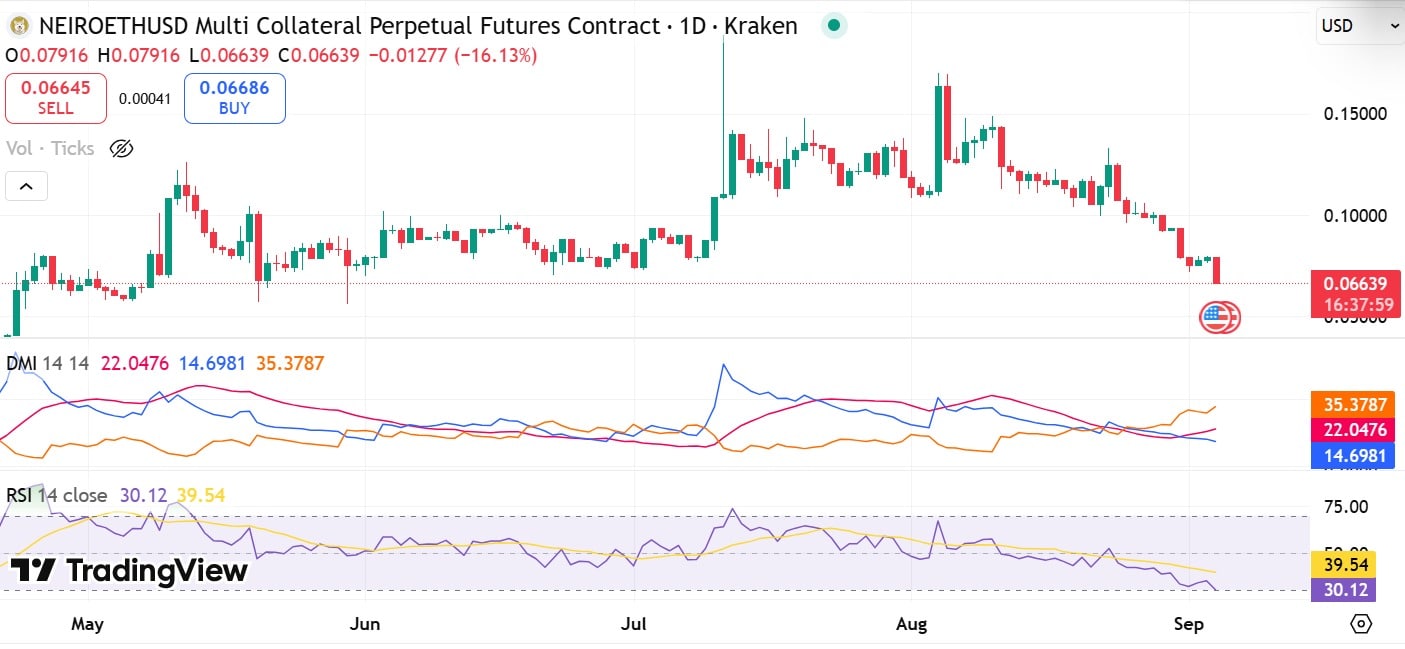The width and height of the screenshot is (1405, 649).
Task: Click the purple 30.12 RSI value badge
Action: pyautogui.click(x=1345, y=590)
